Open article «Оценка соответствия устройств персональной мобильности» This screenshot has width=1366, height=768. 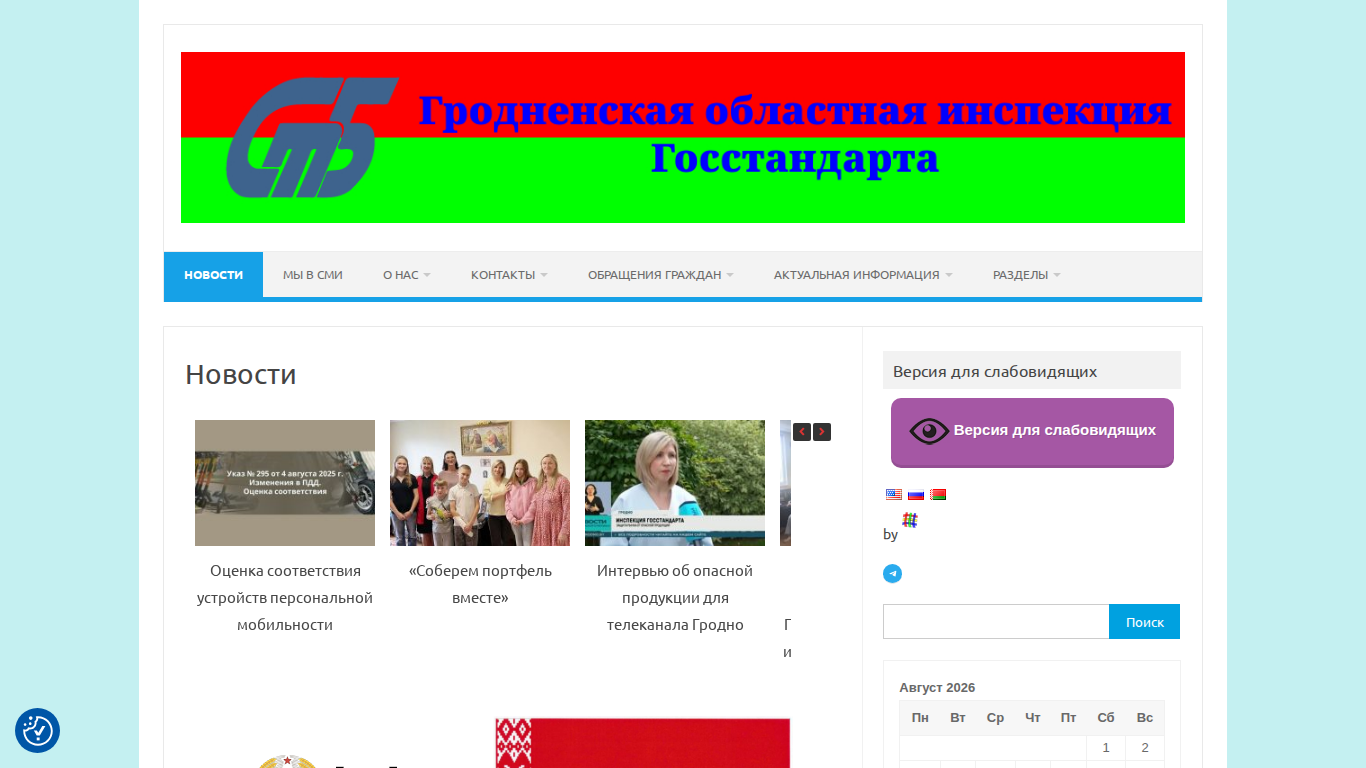285,598
